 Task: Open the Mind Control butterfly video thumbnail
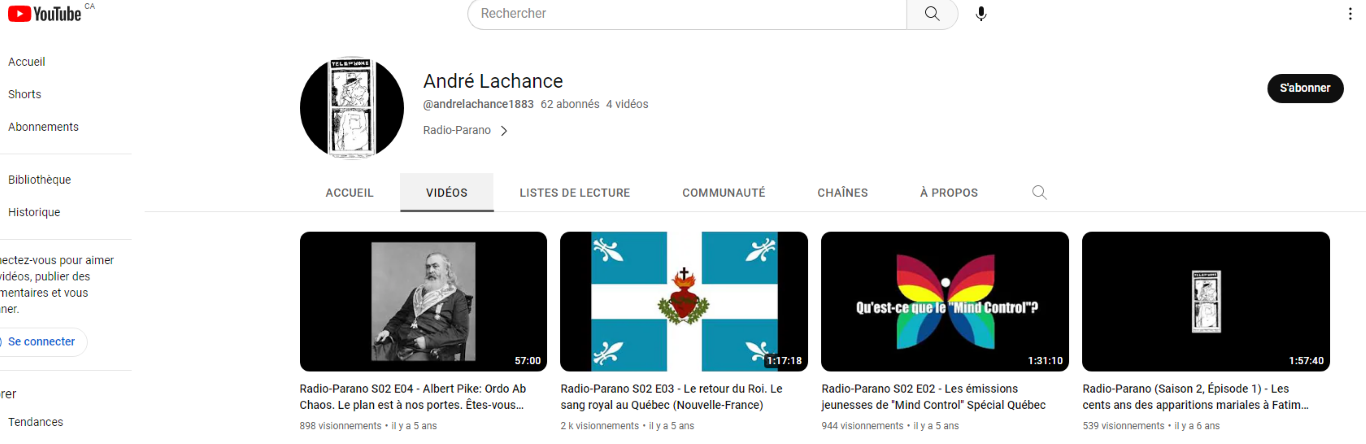944,302
